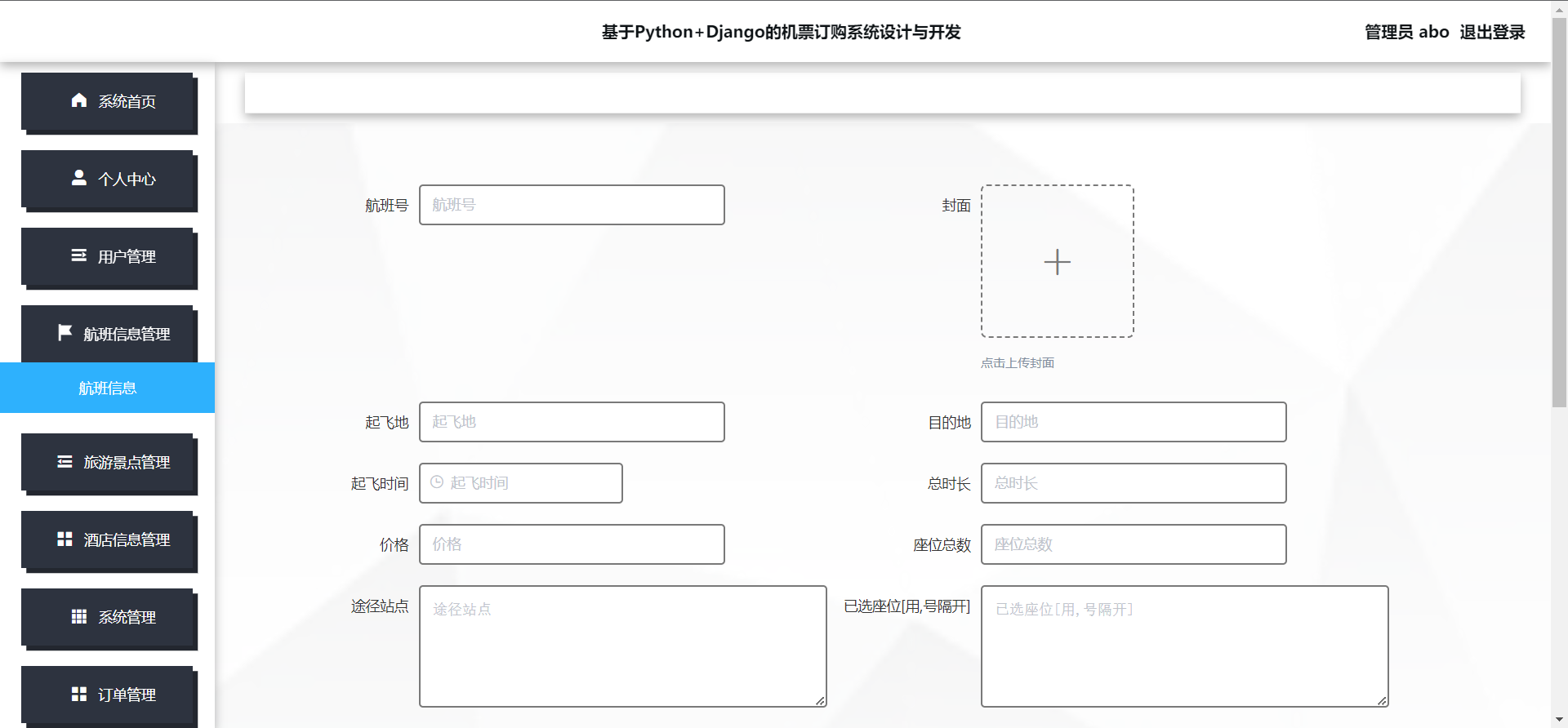Expand the 系统管理 menu label
This screenshot has width=1568, height=728.
tap(127, 617)
